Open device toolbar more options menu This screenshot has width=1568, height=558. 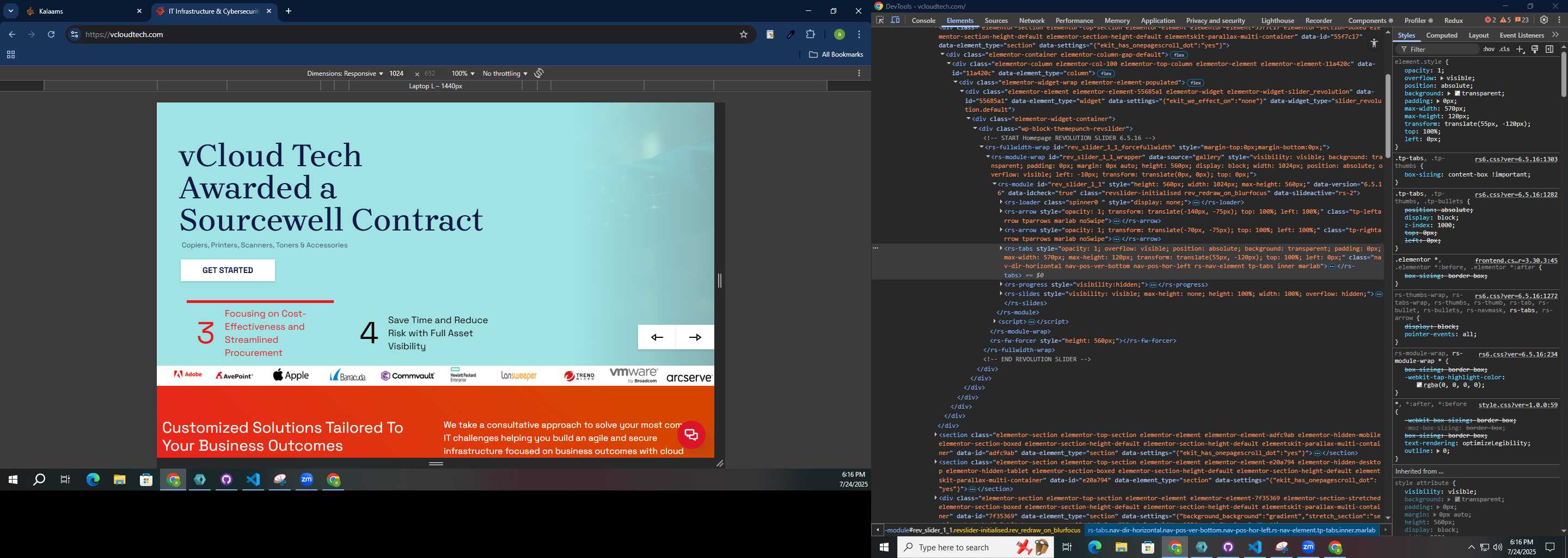point(859,73)
